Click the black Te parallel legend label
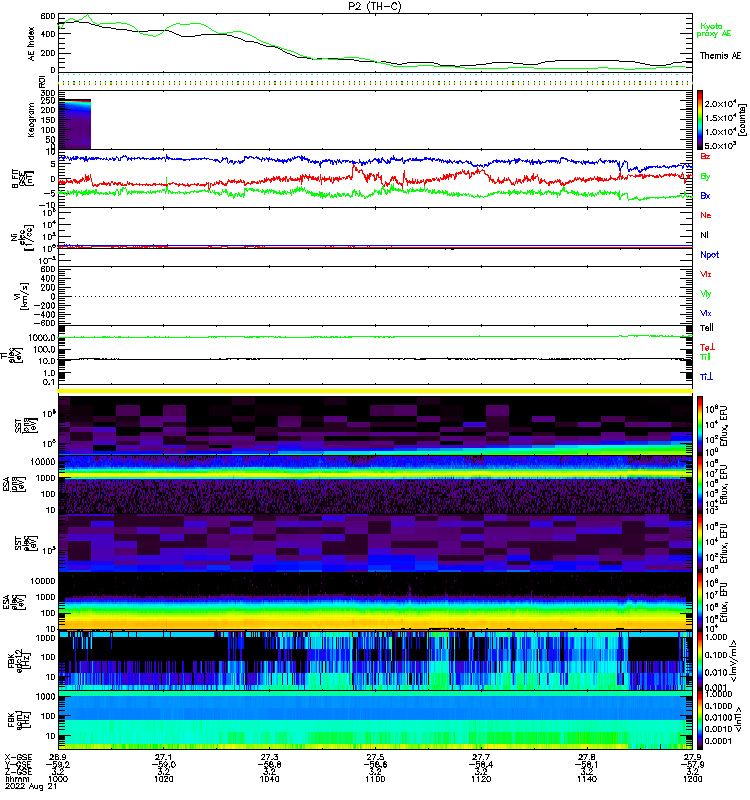 706,328
